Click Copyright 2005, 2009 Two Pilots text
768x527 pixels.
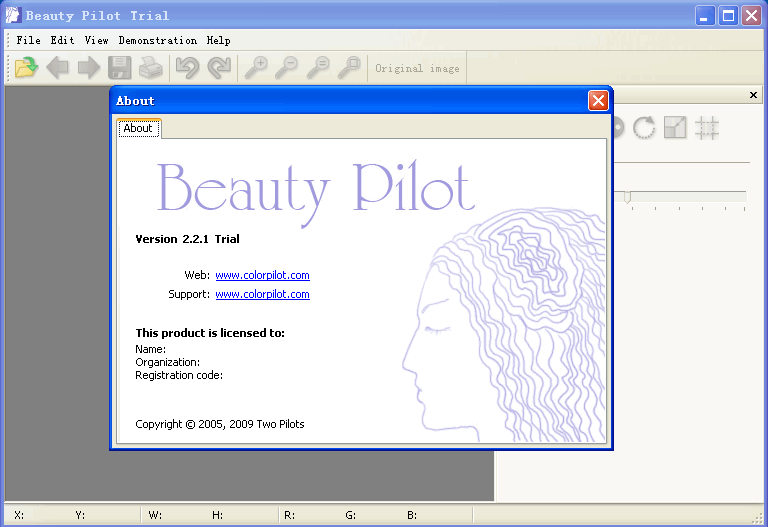coord(220,424)
